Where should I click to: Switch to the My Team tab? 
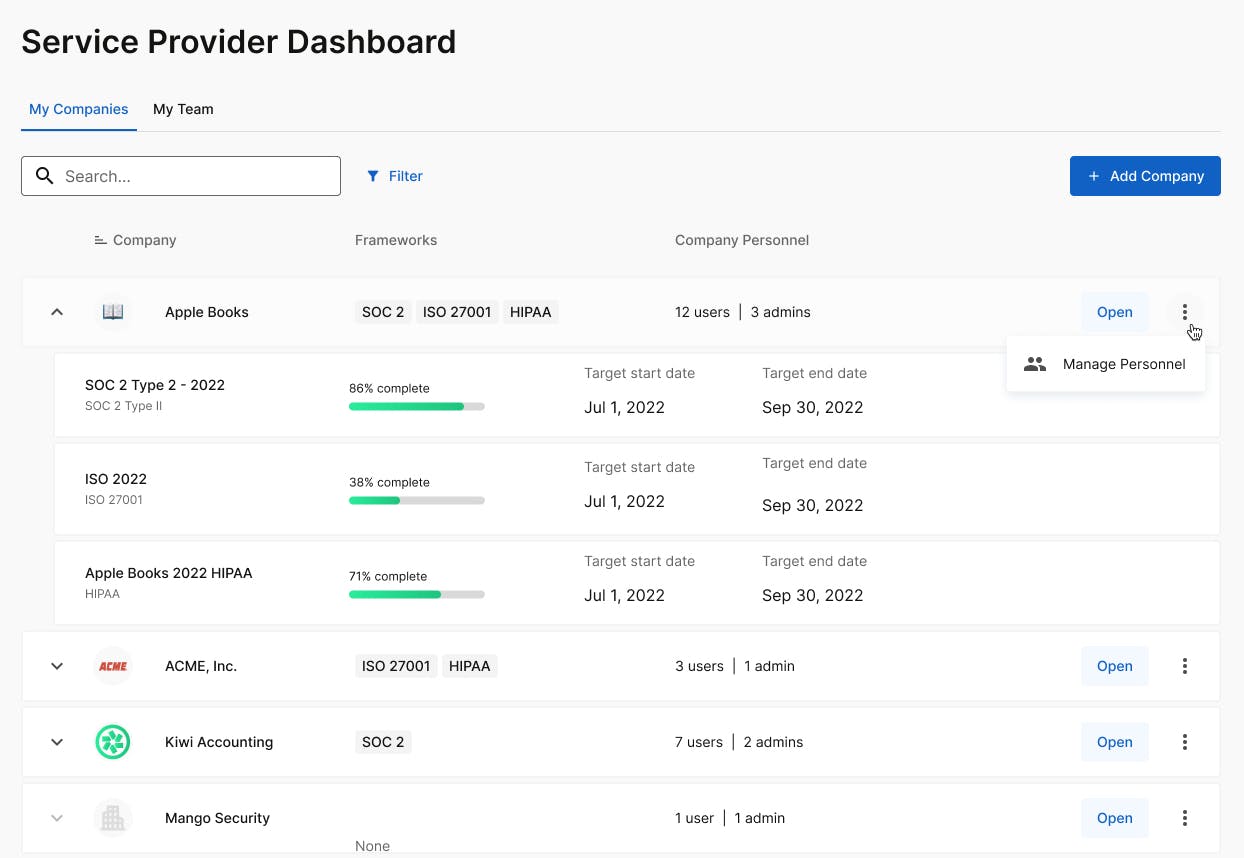click(183, 109)
